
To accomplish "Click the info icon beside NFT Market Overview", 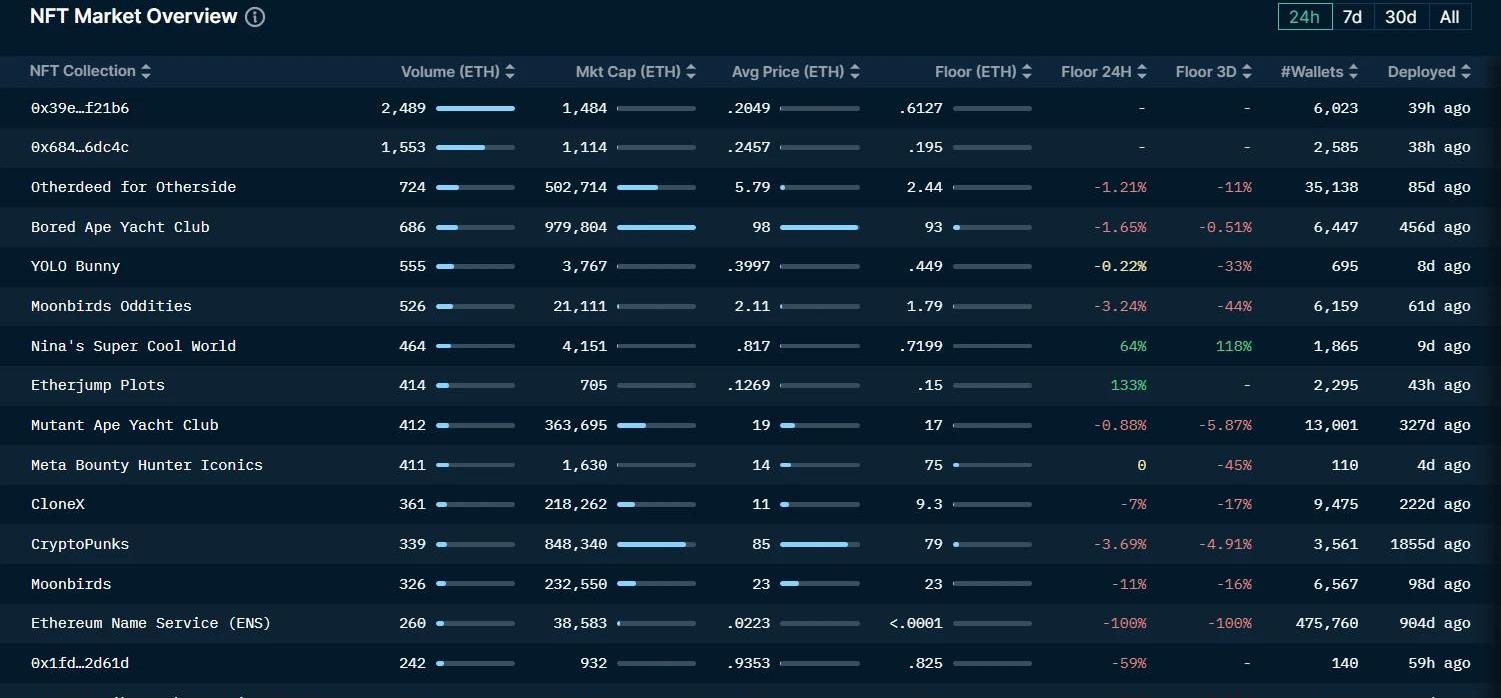I will 255,17.
